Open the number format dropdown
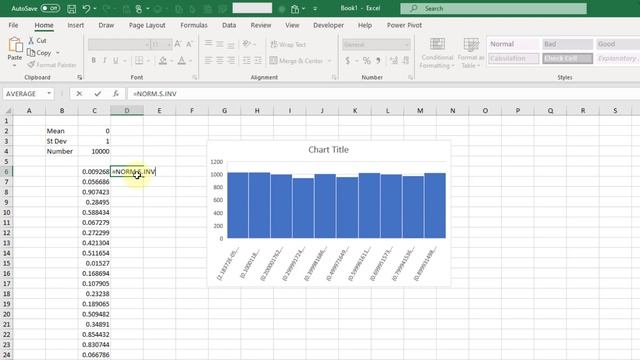The height and width of the screenshot is (360, 640). tap(407, 44)
